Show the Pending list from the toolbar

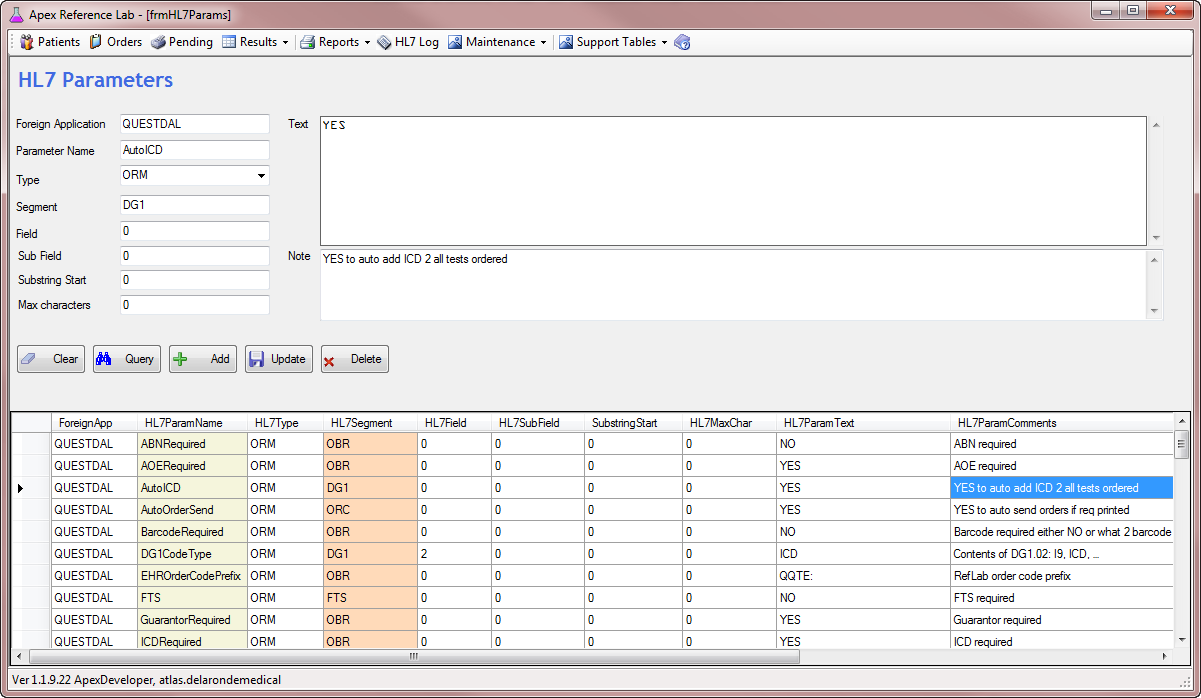(182, 42)
